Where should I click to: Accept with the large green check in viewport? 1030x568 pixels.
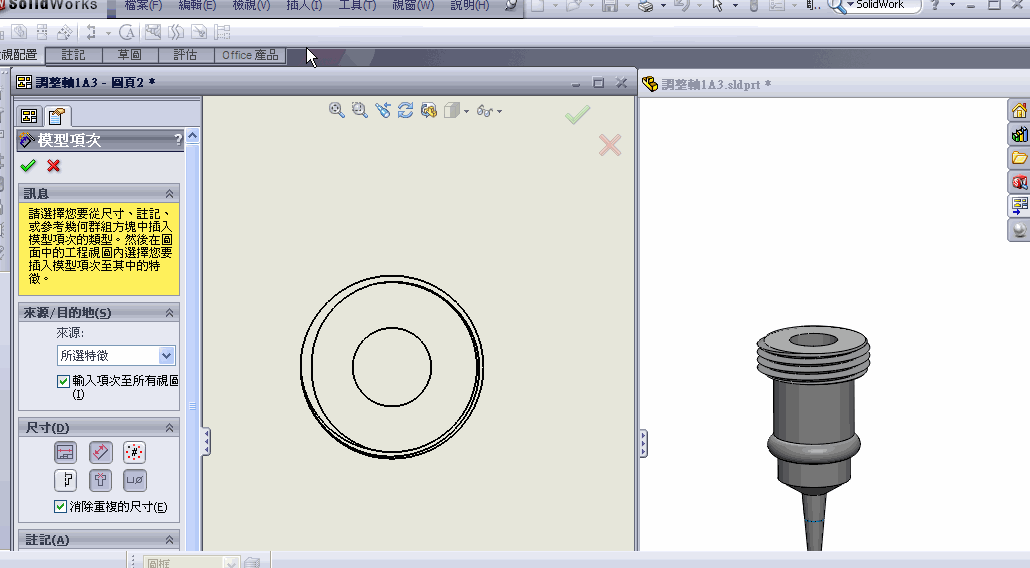tap(577, 115)
